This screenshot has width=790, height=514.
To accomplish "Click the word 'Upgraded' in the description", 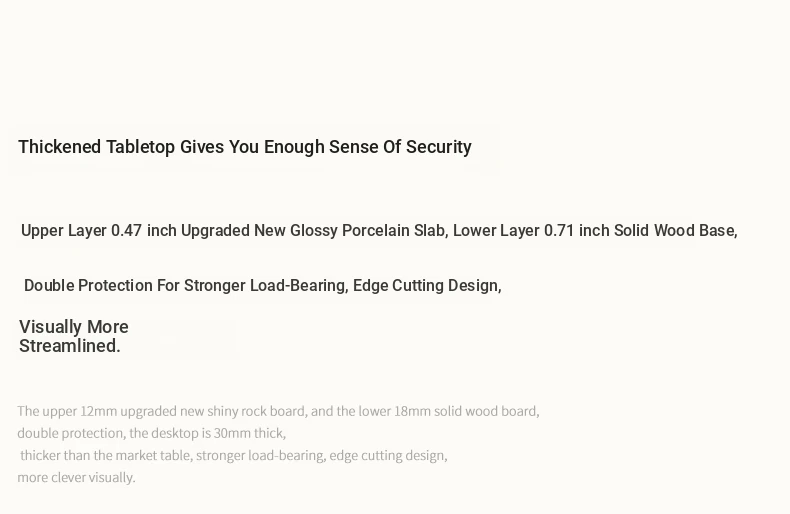I will pyautogui.click(x=215, y=231).
